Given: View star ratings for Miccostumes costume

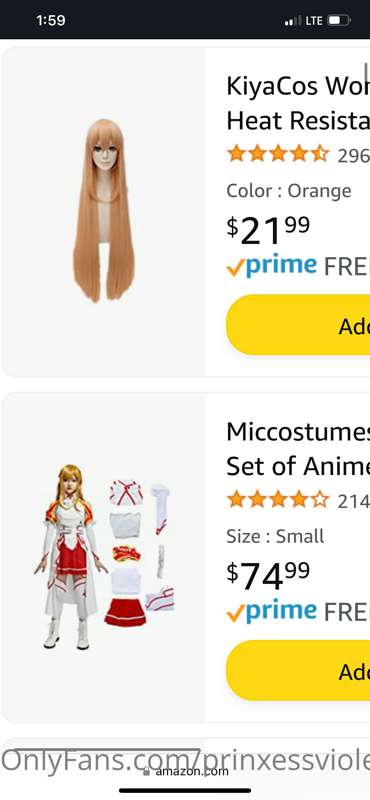Looking at the screenshot, I should [278, 499].
